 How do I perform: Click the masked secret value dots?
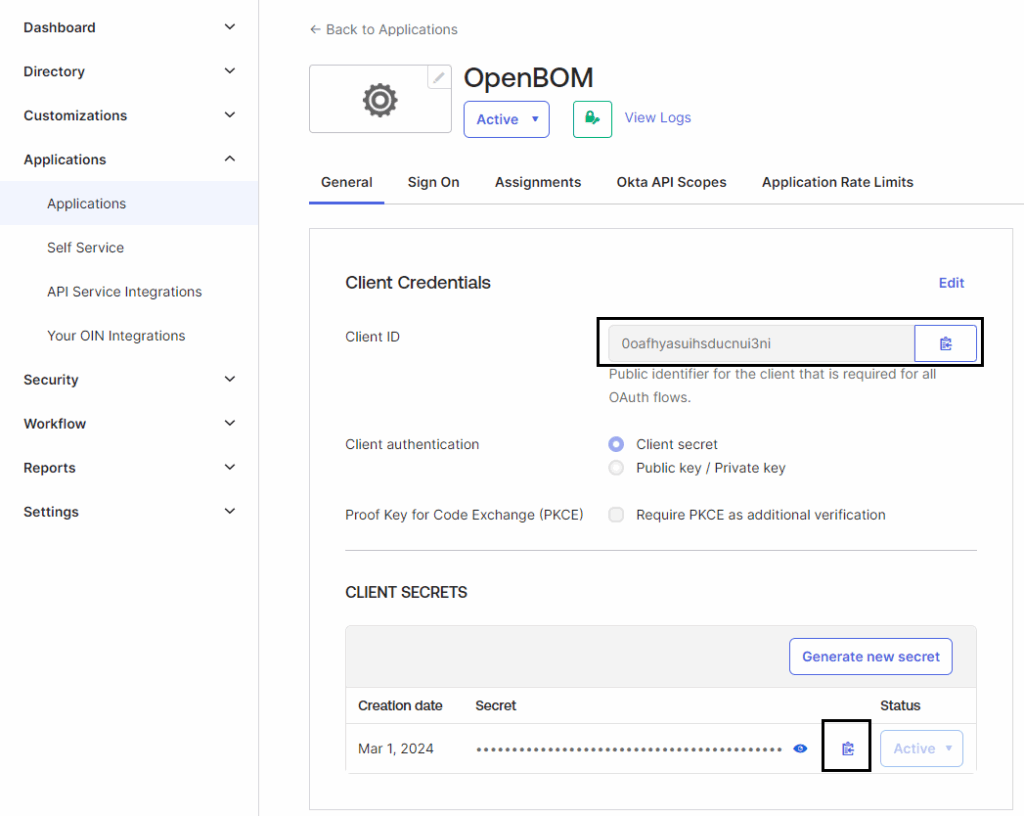coord(629,749)
